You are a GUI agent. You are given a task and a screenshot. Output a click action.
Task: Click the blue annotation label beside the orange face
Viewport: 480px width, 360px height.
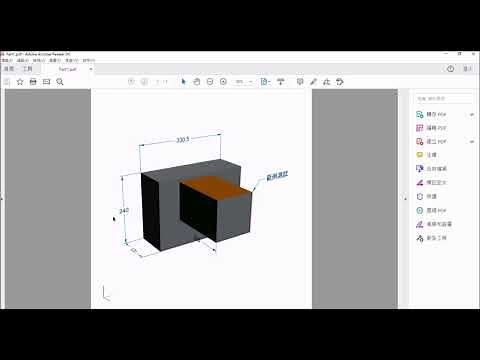[277, 176]
